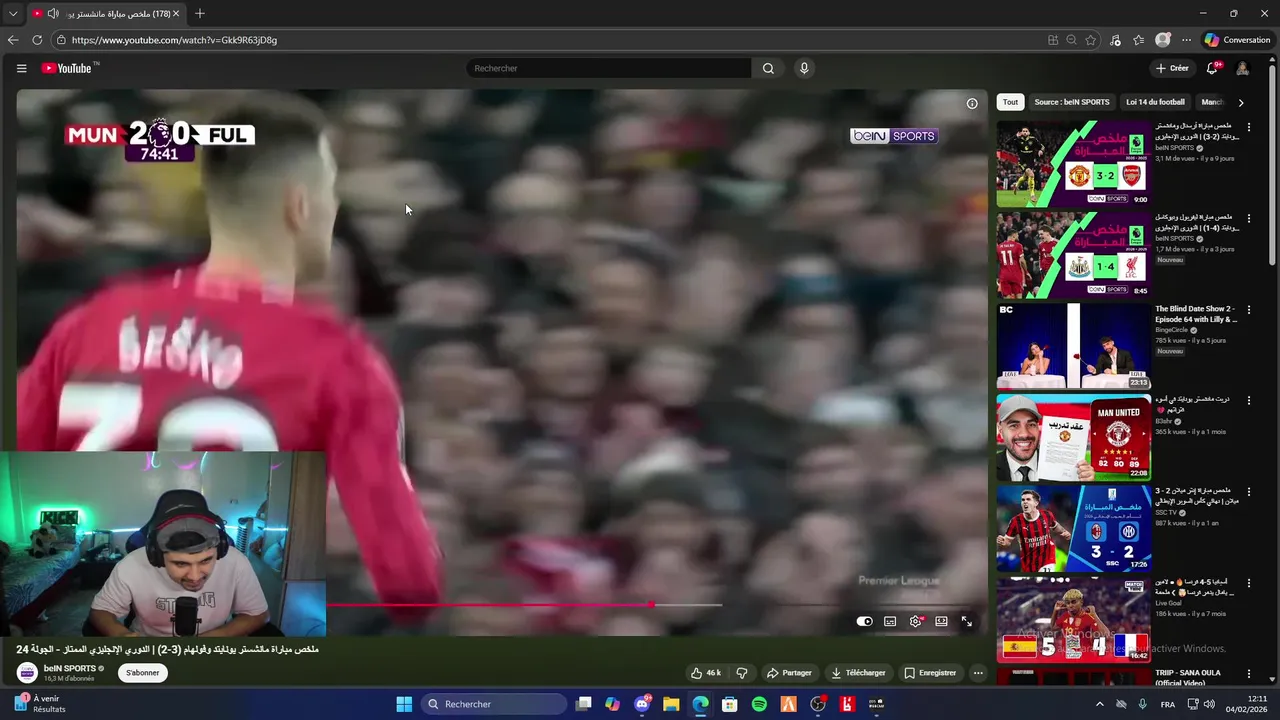Screen dimensions: 1280x720
Task: Open Spotify from the taskbar
Action: click(759, 704)
